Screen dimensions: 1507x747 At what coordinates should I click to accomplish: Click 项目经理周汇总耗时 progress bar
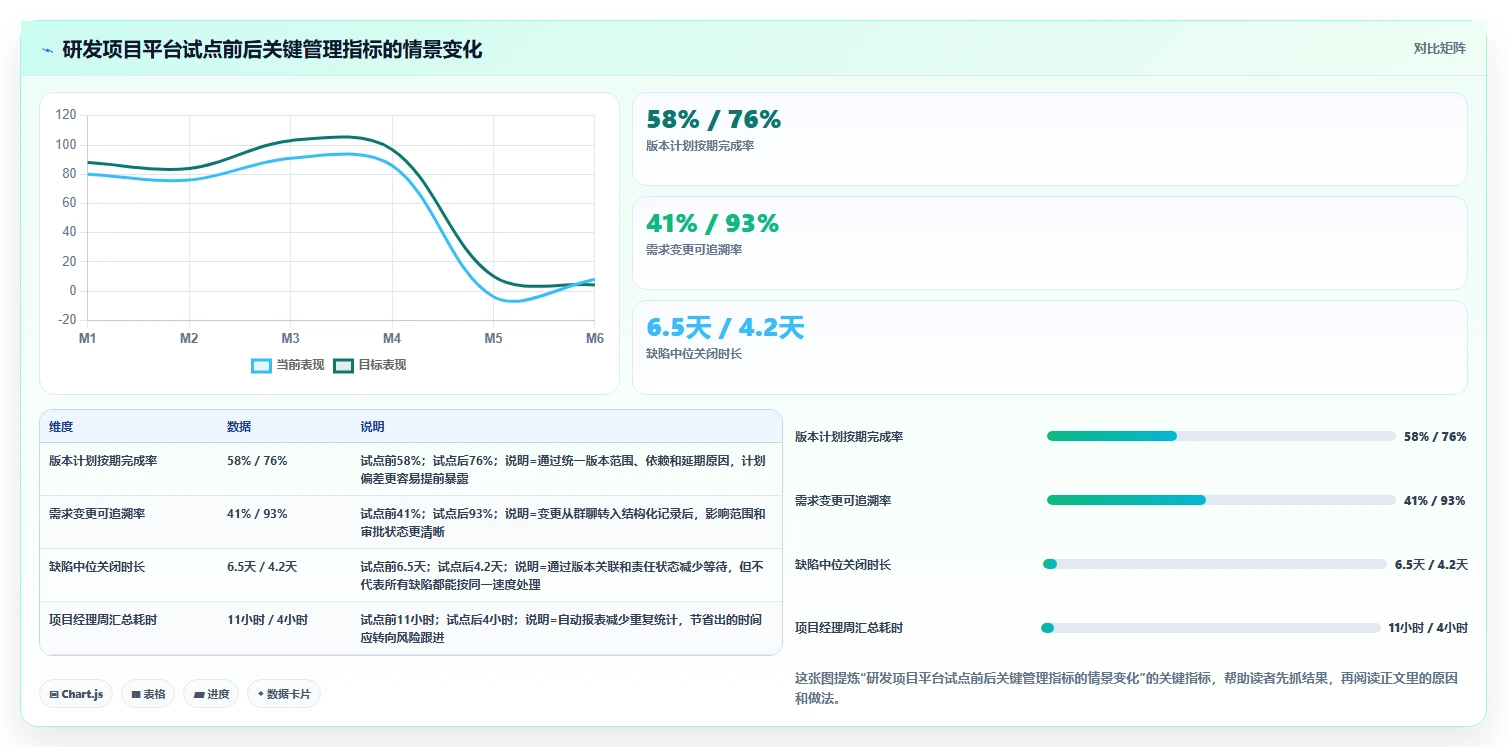click(1211, 628)
